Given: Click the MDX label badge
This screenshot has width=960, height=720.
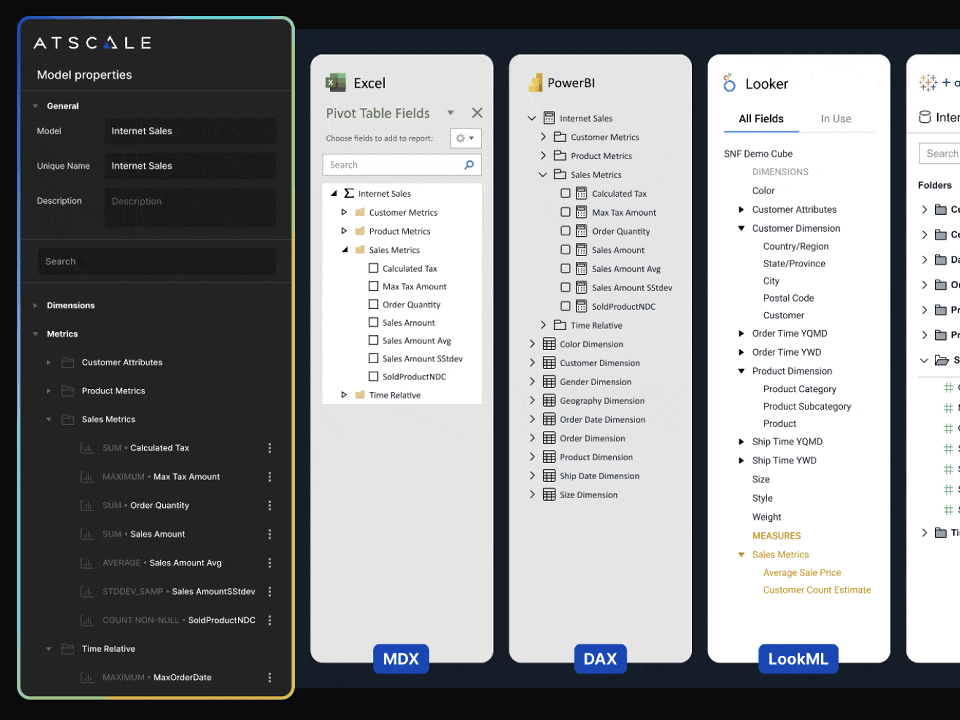Looking at the screenshot, I should [x=401, y=659].
